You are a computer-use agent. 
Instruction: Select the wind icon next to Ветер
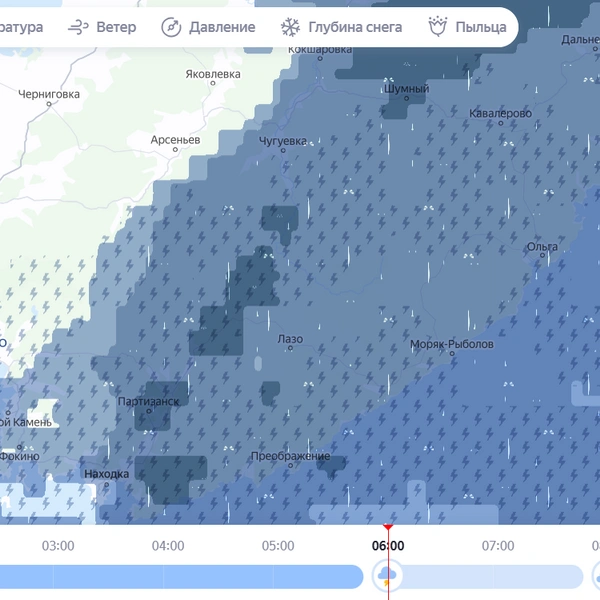click(x=78, y=27)
